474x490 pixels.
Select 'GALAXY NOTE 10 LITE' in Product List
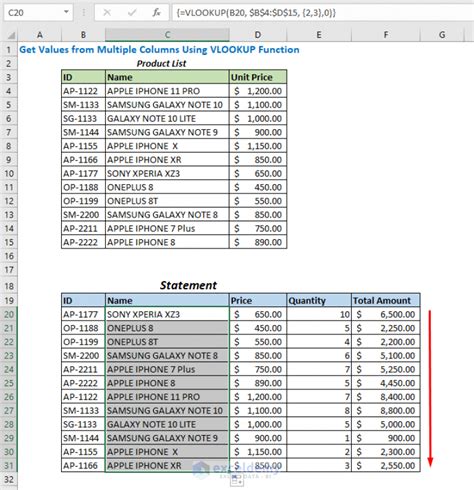tap(167, 118)
